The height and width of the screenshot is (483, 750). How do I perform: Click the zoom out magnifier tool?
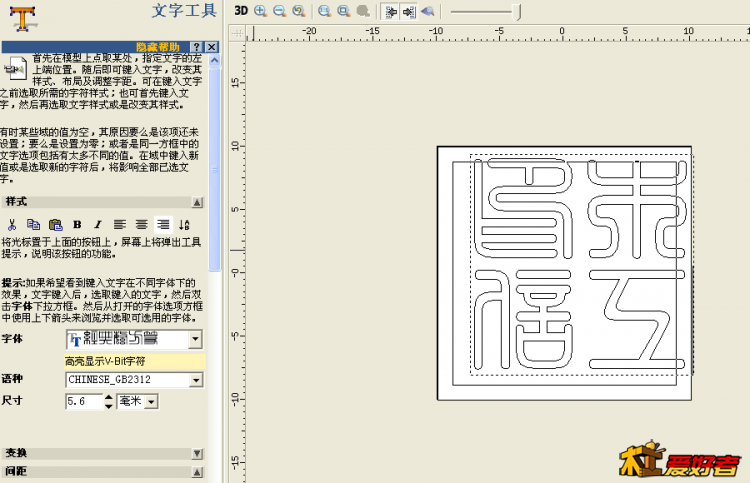pyautogui.click(x=279, y=11)
